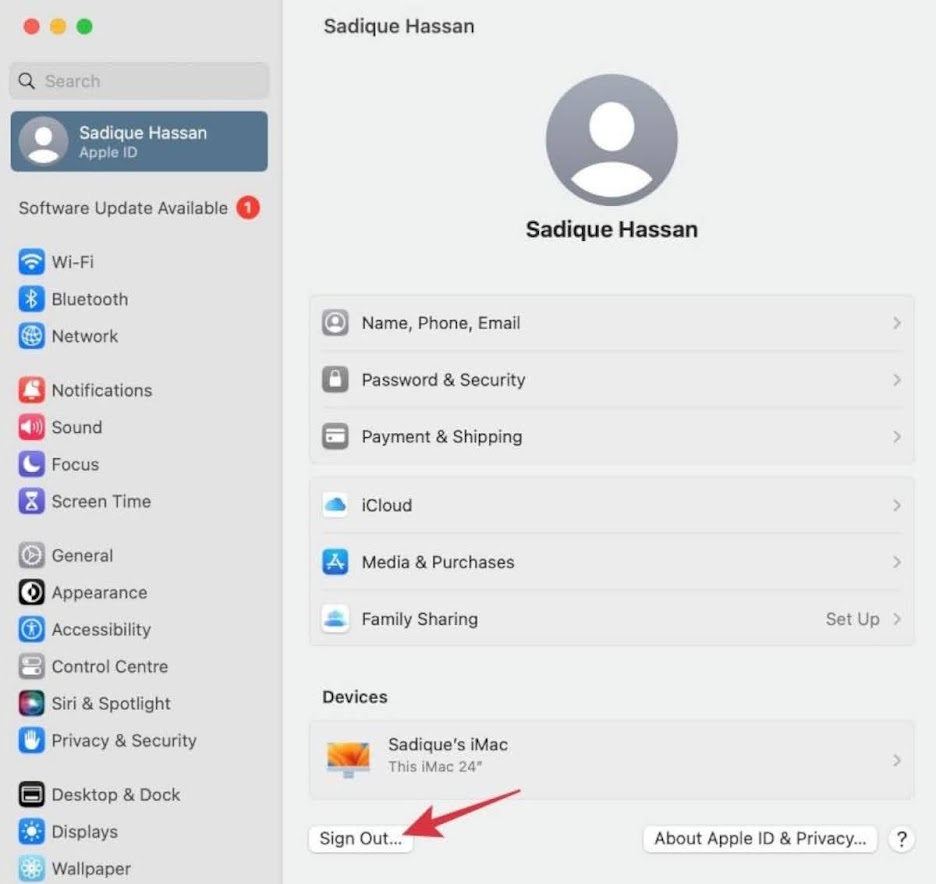Viewport: 936px width, 884px height.
Task: Open Software Update Available notice
Action: [x=123, y=208]
